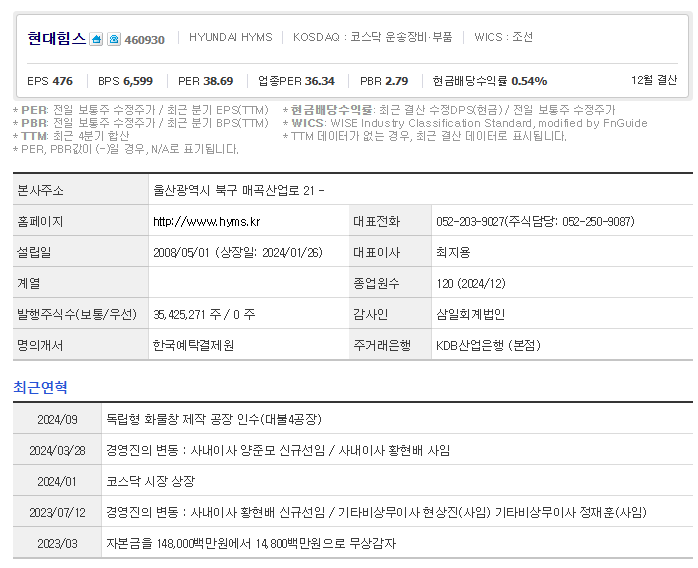The image size is (698, 568).
Task: Open the http://www.hyms.kr homepage link
Action: click(x=207, y=221)
